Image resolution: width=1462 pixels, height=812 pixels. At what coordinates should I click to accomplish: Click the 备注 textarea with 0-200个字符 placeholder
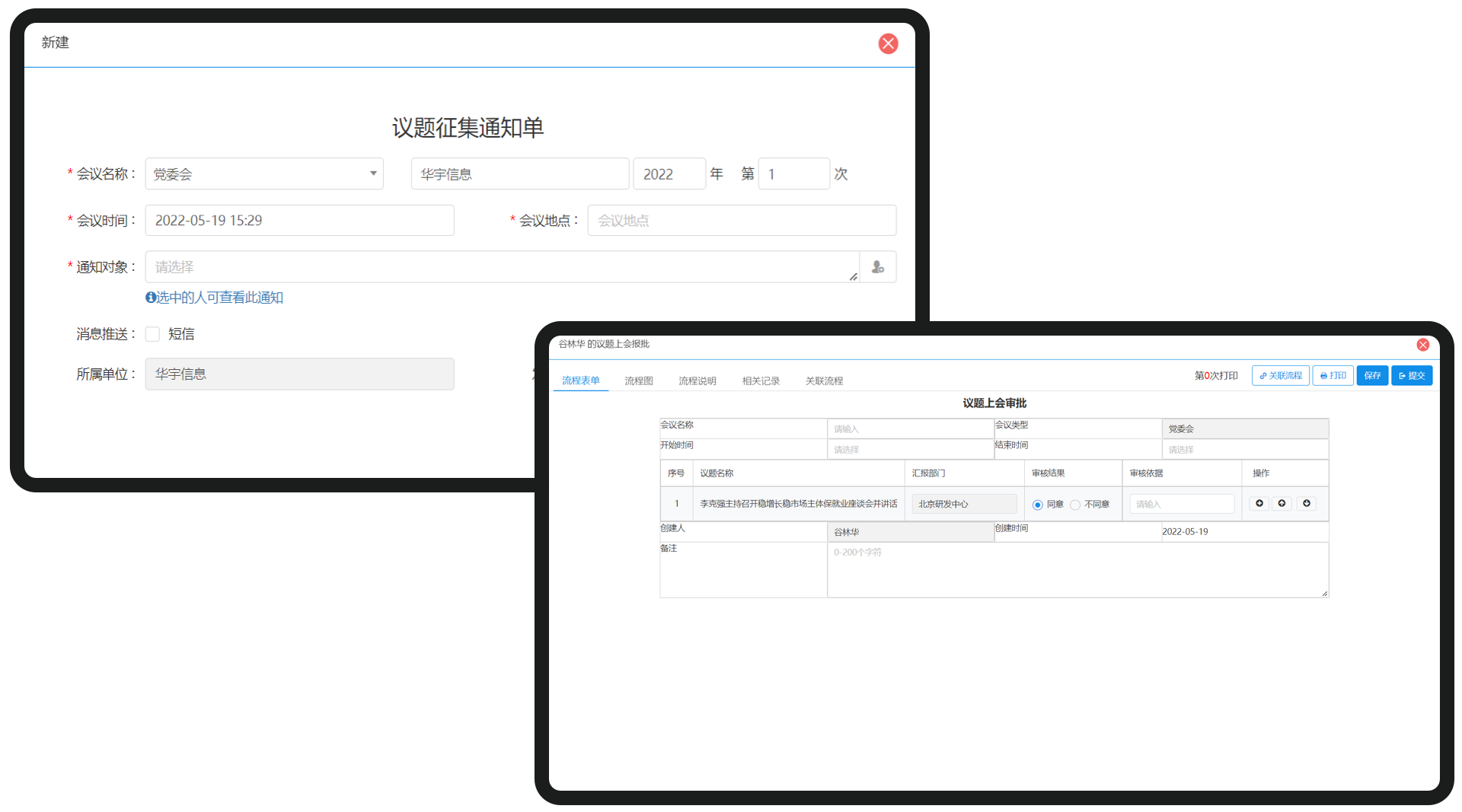[1078, 570]
